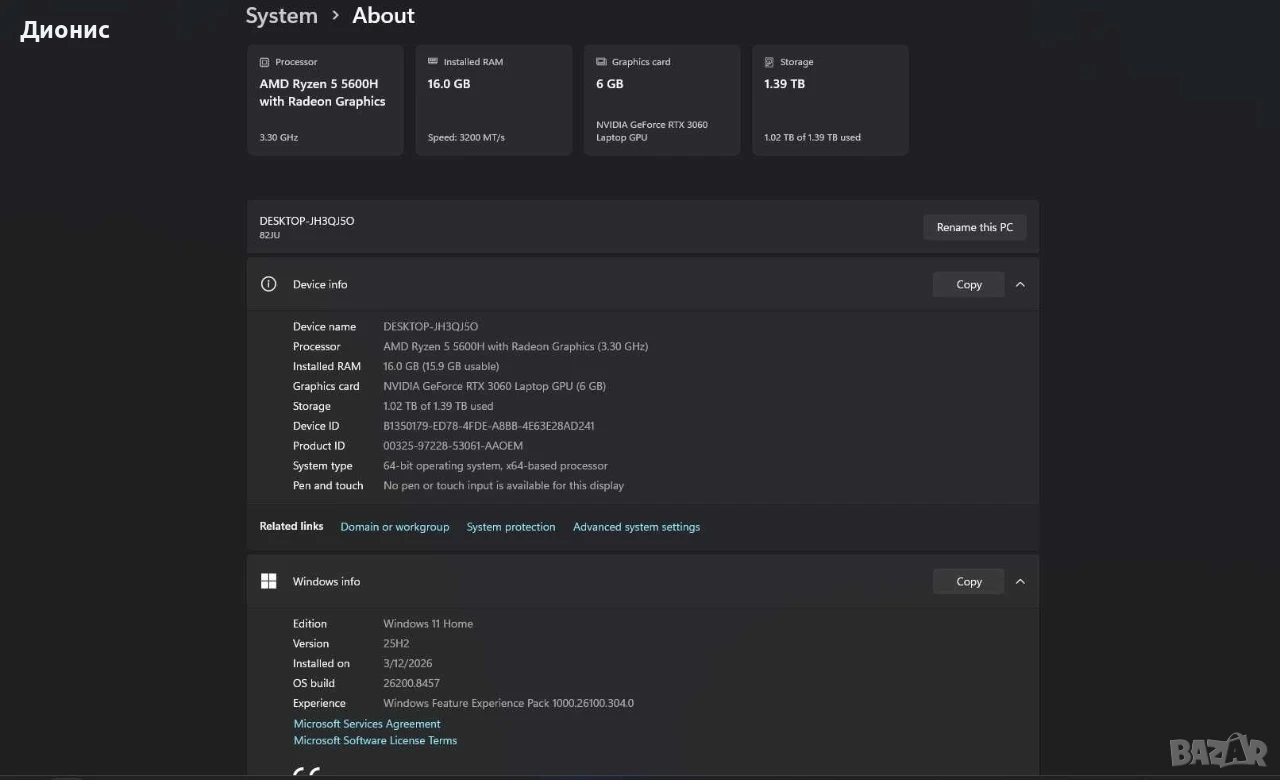Click the Installed on date 3/12/2026
Image resolution: width=1280 pixels, height=780 pixels.
point(408,663)
